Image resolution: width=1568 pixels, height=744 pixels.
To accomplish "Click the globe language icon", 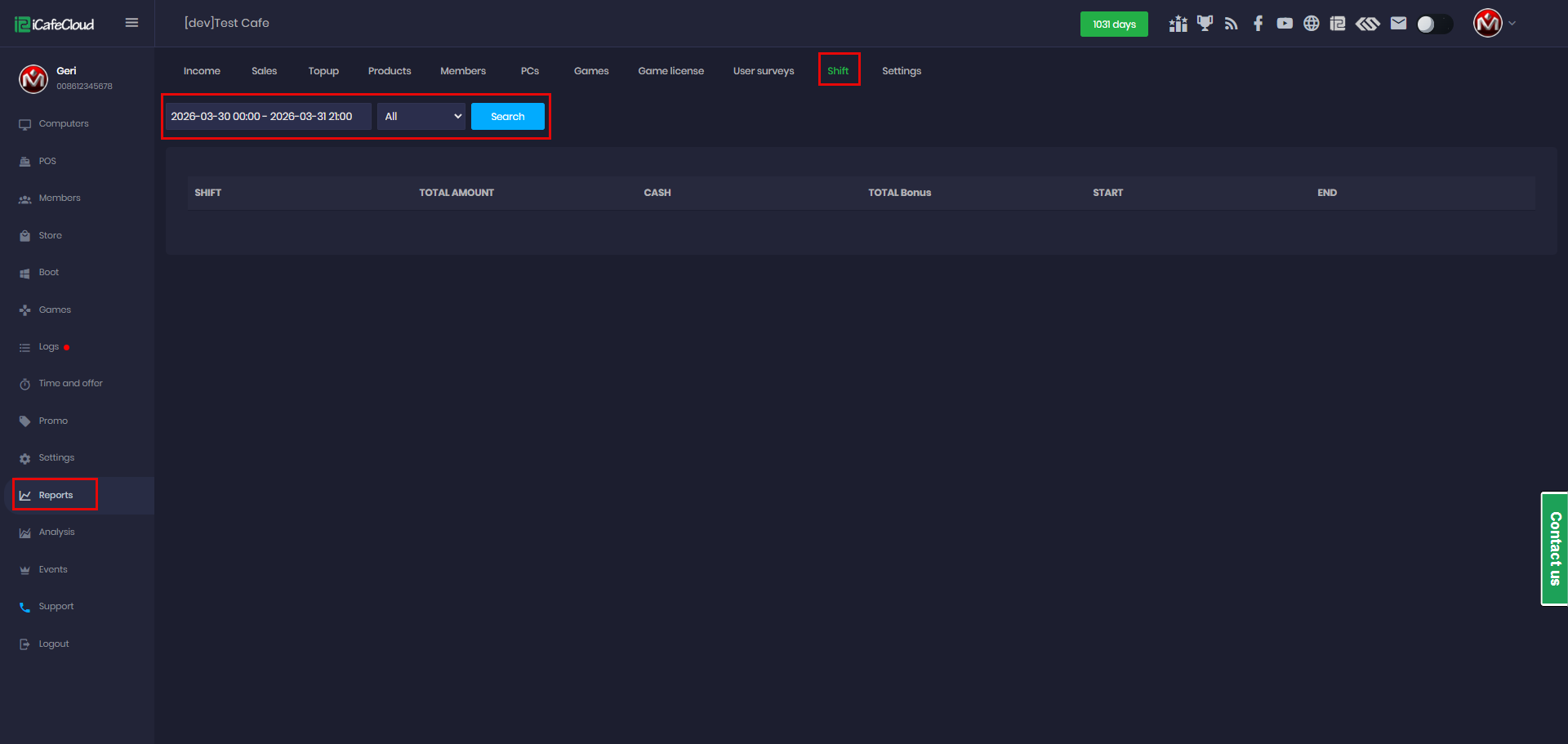I will (1311, 24).
